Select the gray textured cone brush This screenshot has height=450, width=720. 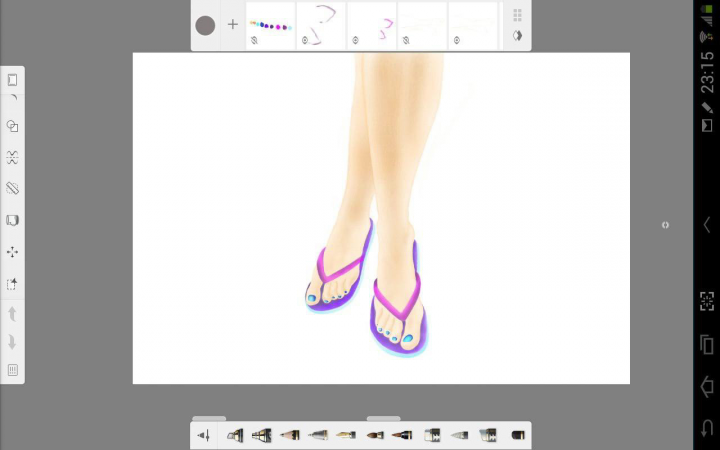coord(460,435)
